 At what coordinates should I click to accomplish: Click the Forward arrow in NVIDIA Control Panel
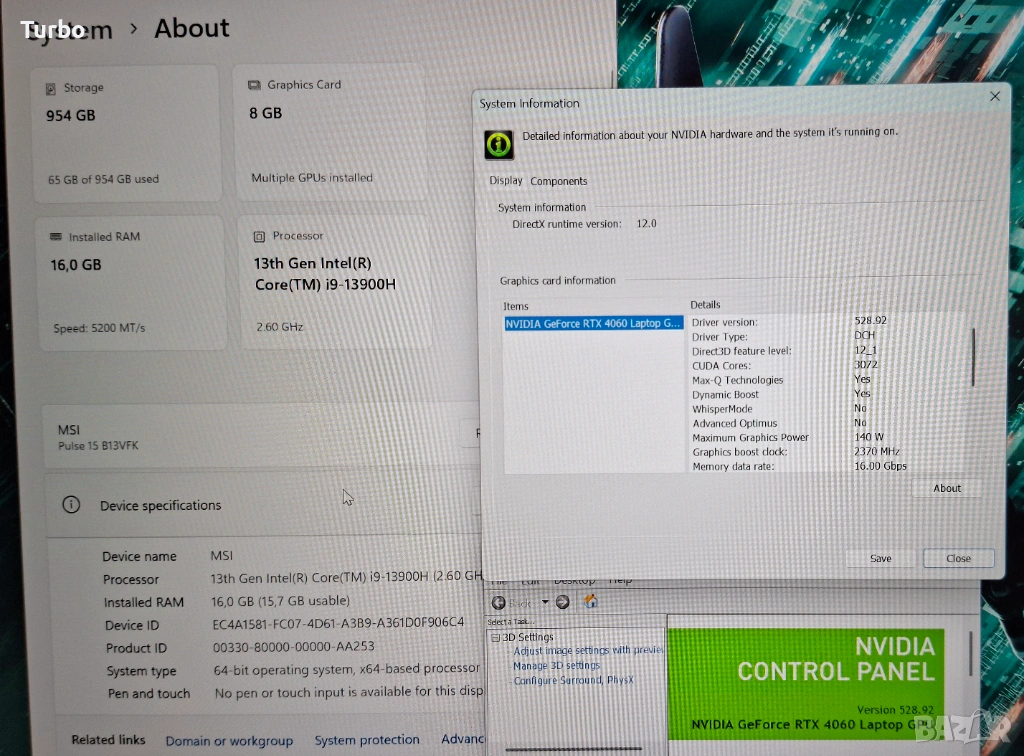pos(562,602)
